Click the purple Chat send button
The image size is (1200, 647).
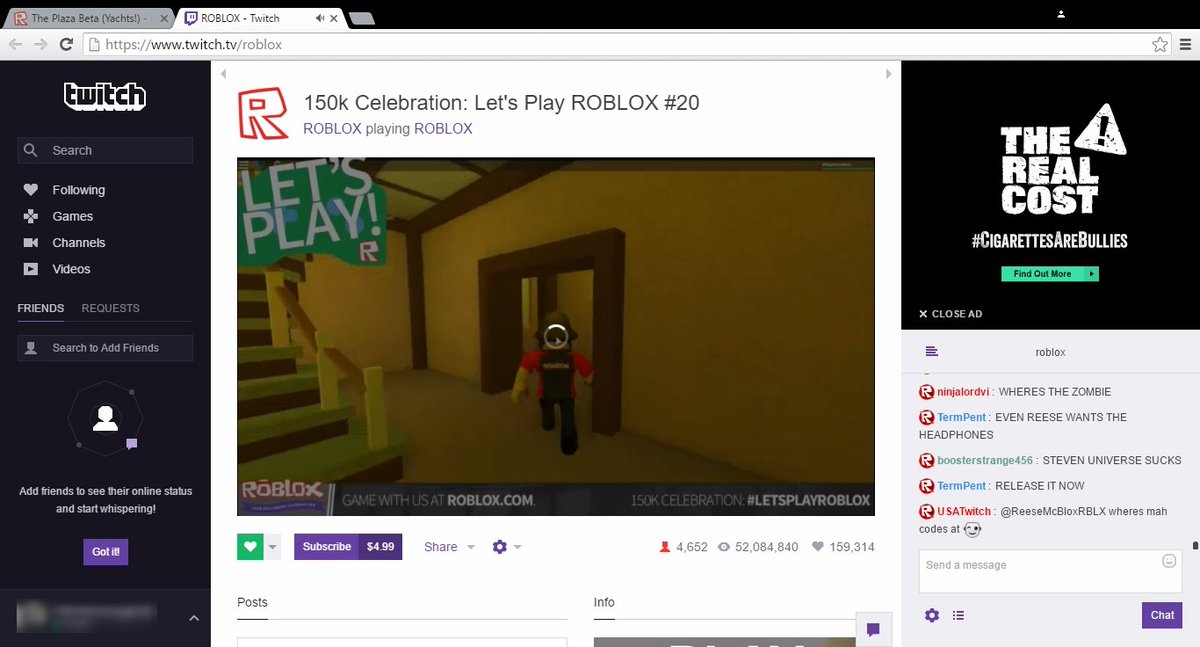tap(1162, 615)
